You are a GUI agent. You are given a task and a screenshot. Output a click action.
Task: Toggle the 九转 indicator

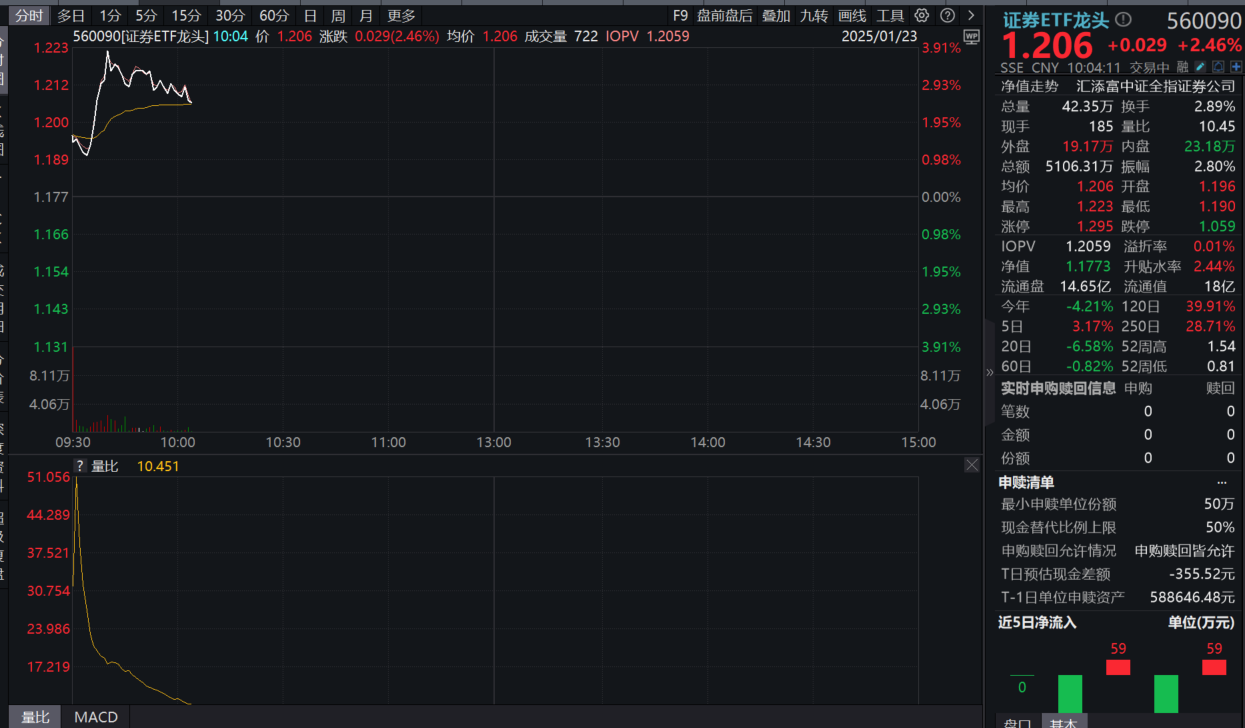click(814, 16)
